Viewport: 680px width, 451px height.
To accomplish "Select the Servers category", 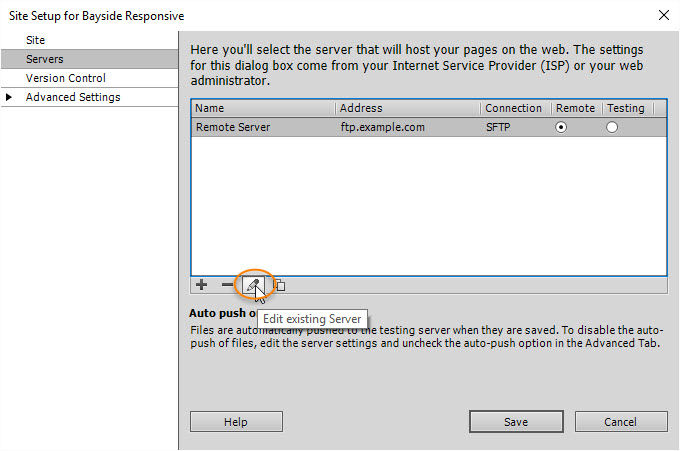I will 89,59.
